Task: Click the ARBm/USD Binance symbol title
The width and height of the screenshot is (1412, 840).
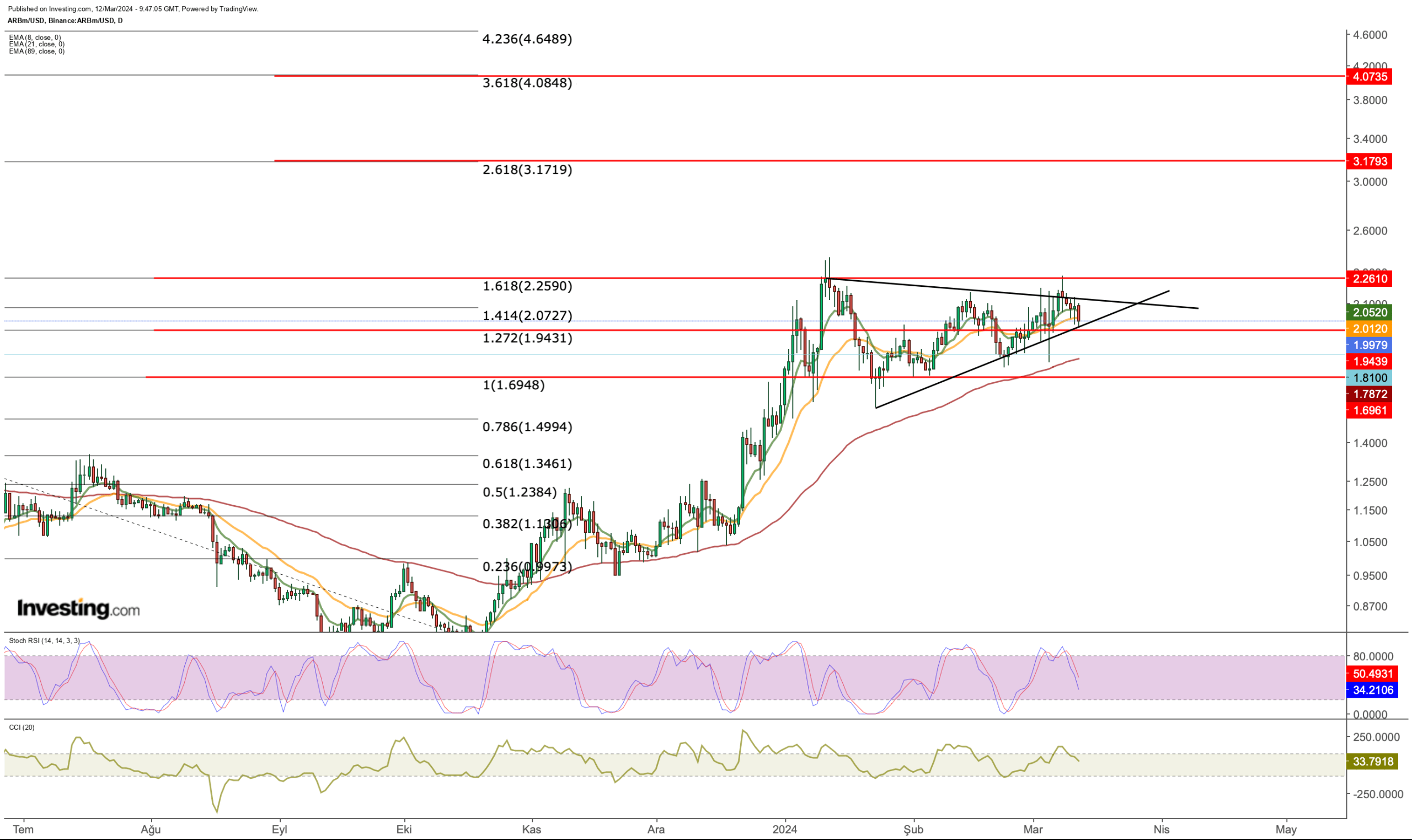Action: 65,20
